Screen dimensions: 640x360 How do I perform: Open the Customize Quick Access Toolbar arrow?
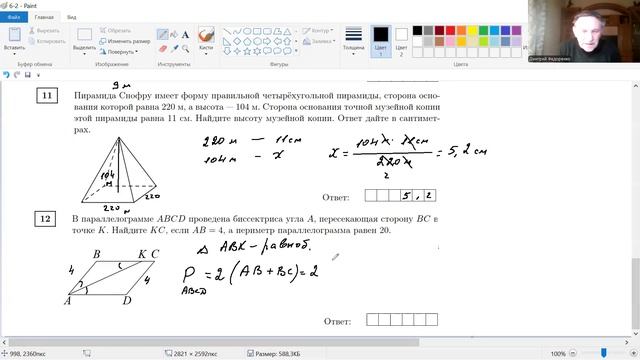point(38,75)
